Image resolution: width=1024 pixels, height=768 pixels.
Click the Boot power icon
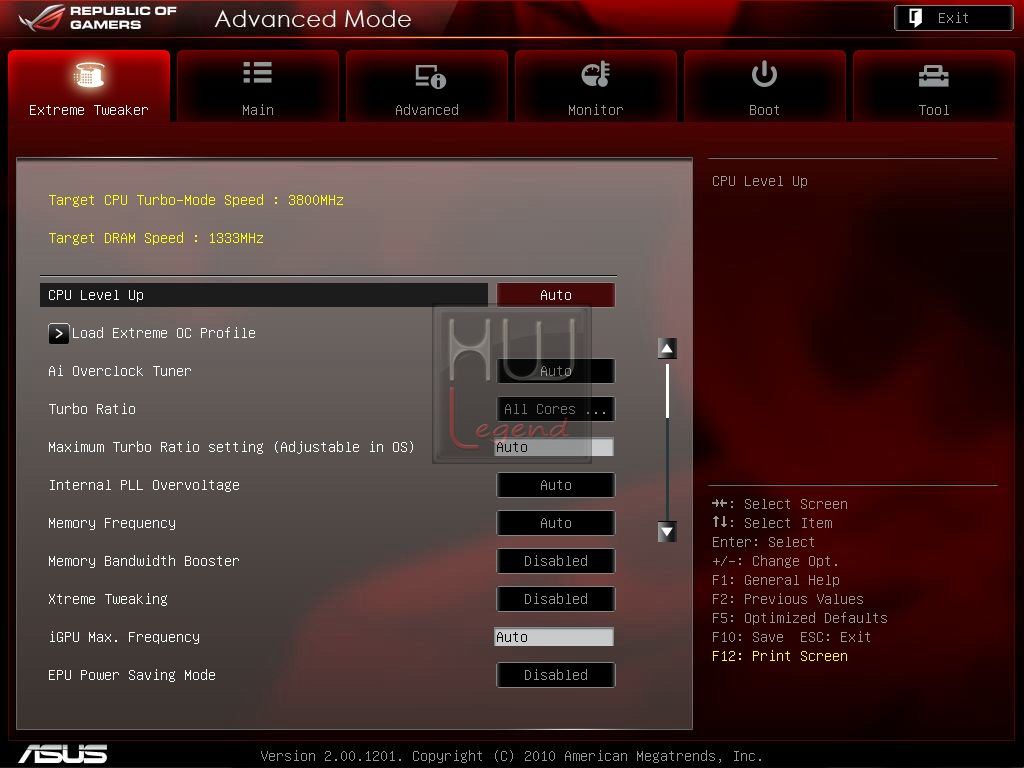point(764,74)
